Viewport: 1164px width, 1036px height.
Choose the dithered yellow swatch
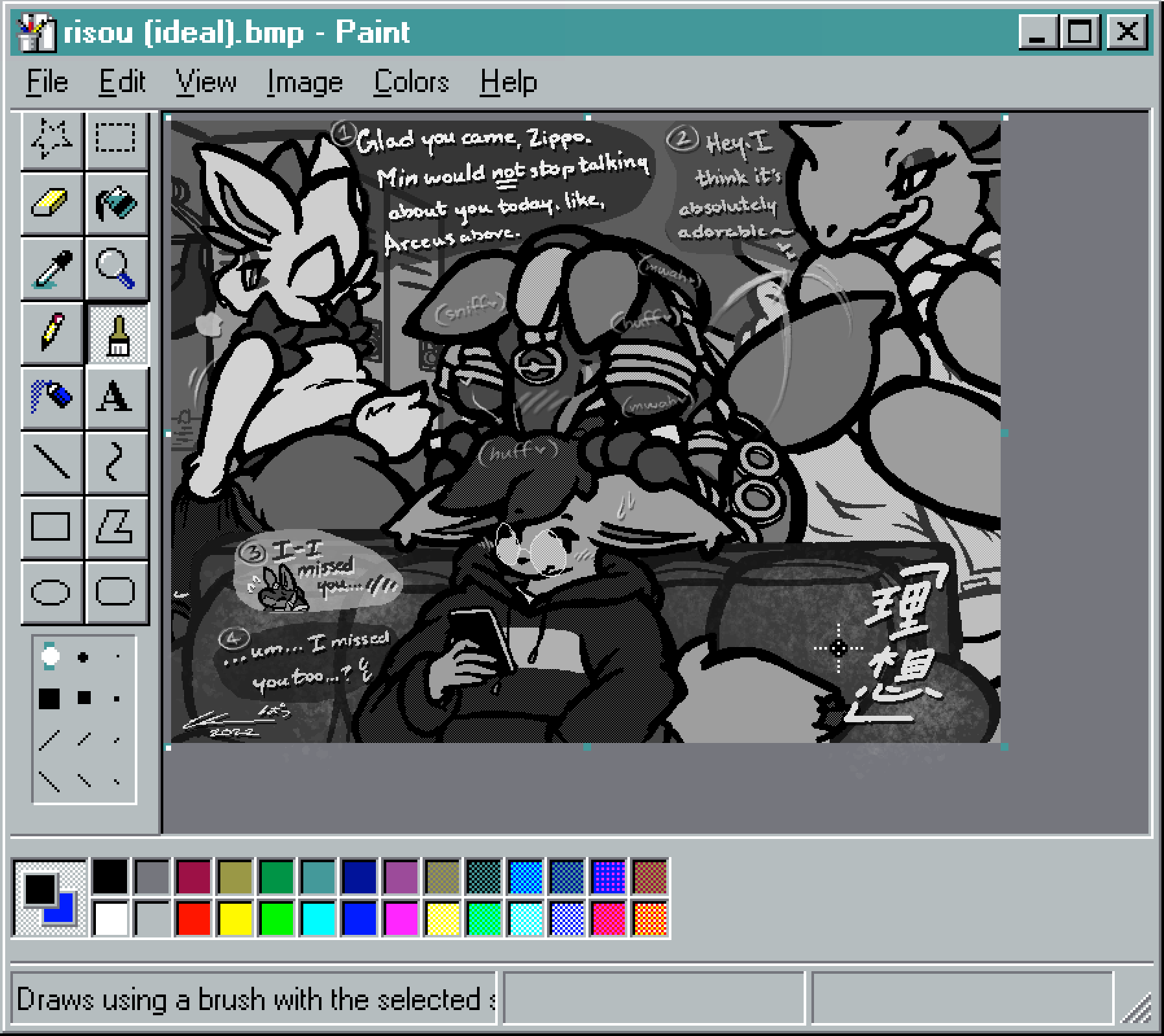[x=443, y=918]
